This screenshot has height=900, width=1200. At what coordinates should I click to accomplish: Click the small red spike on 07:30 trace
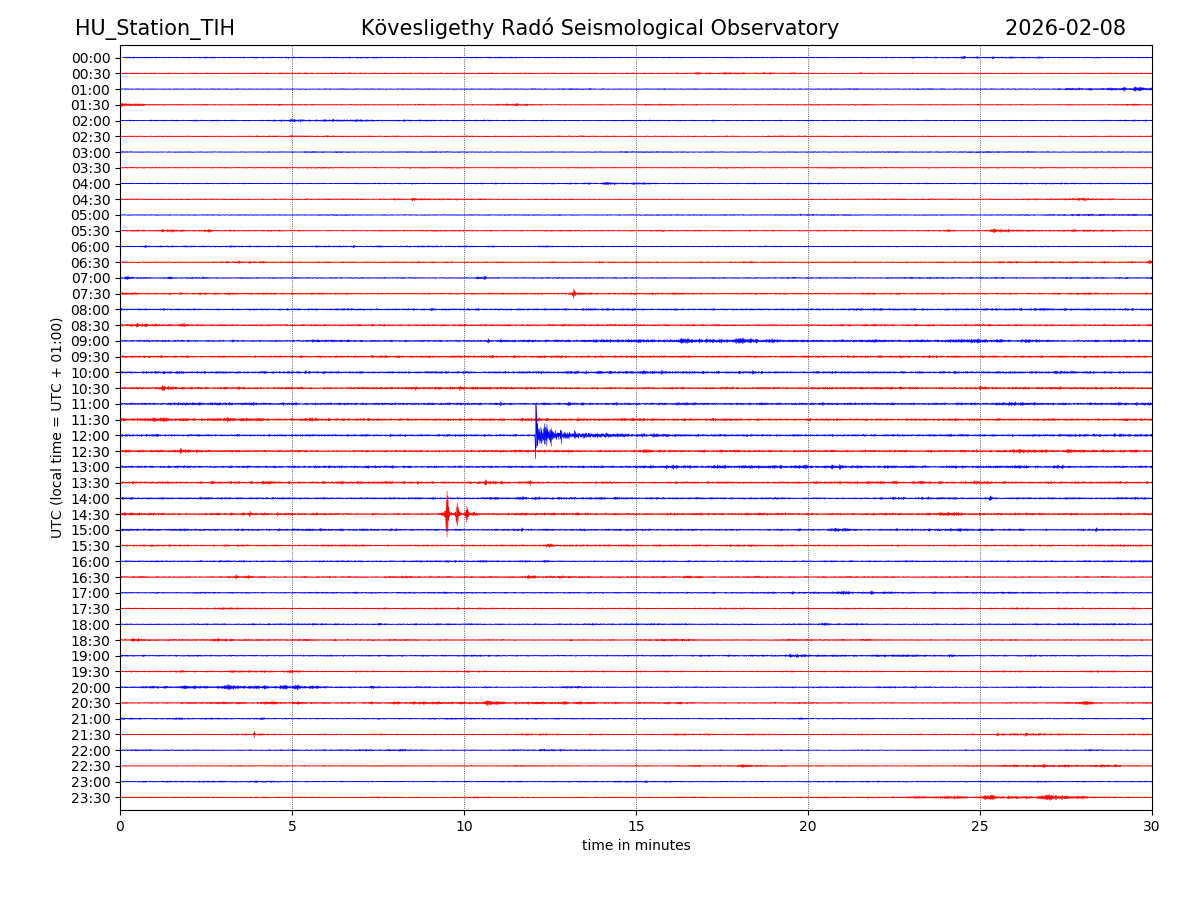(573, 293)
